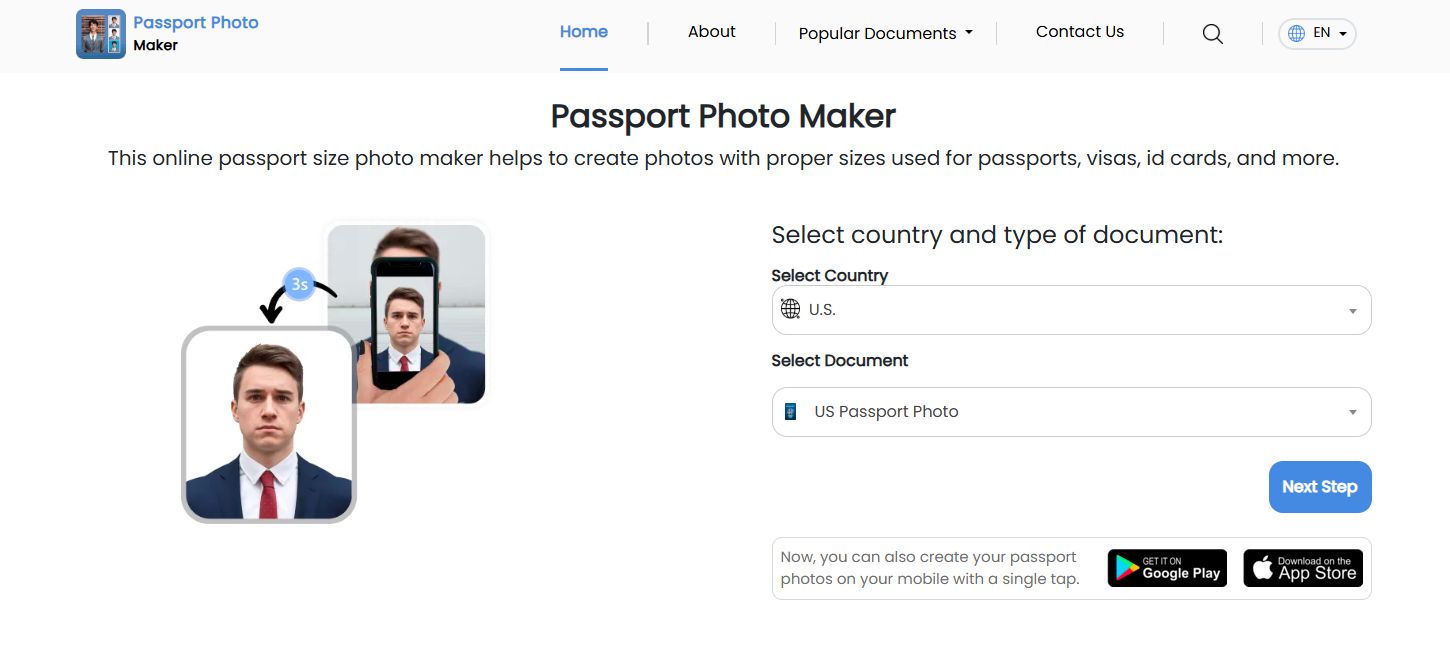Click the Passport Photo Maker title text
Screen dimensions: 1450x645
click(x=722, y=117)
